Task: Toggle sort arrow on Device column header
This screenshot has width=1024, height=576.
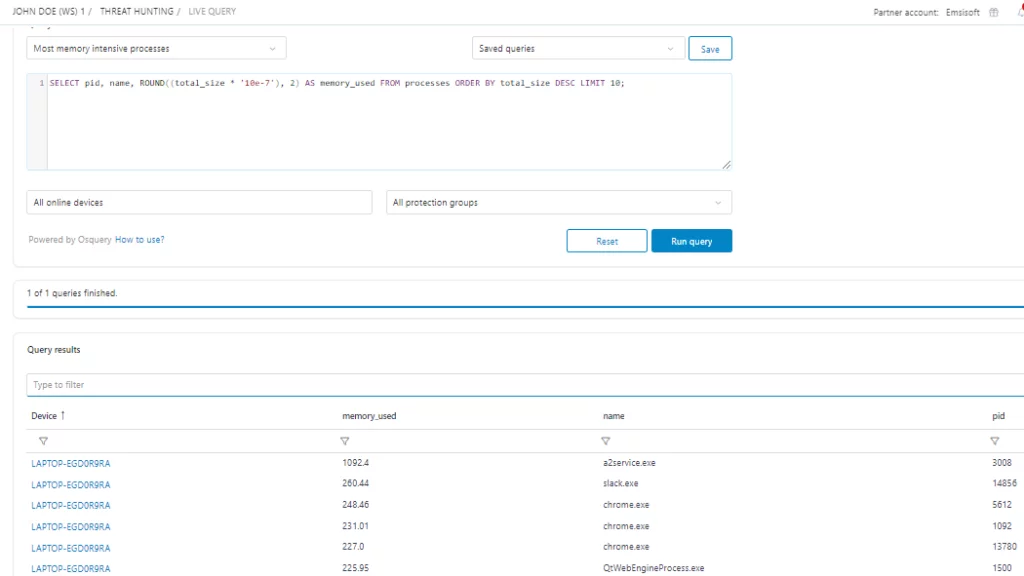Action: click(64, 416)
